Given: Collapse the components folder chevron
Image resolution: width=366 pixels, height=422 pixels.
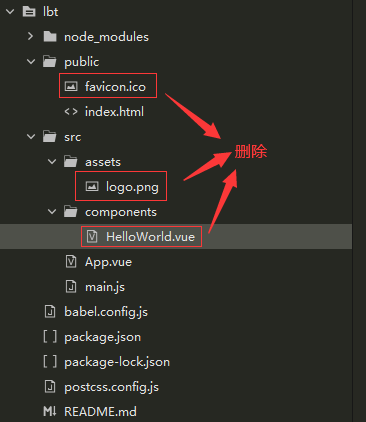Looking at the screenshot, I should tap(52, 212).
